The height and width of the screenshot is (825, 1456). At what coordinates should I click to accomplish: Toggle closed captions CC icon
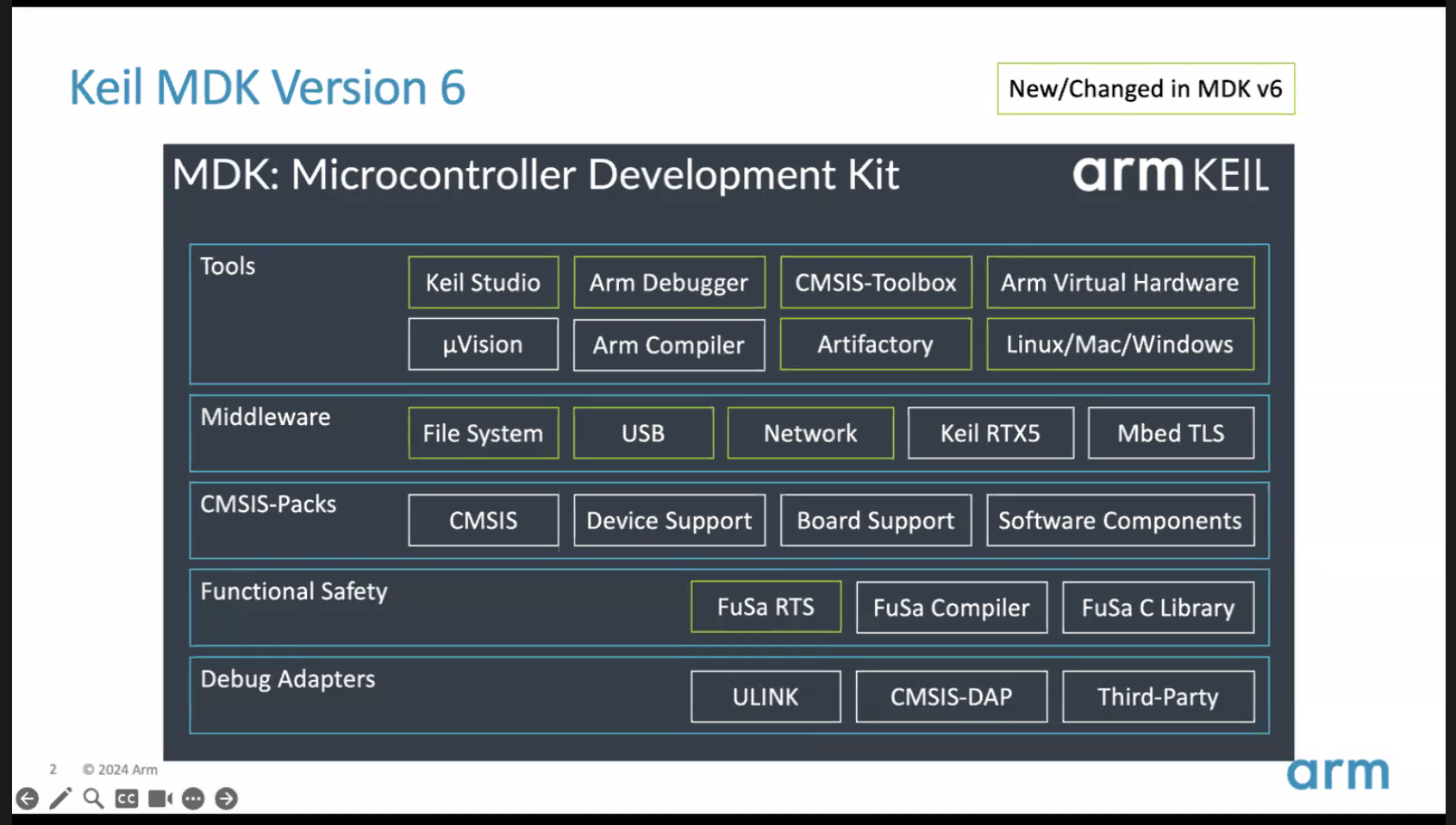click(127, 798)
